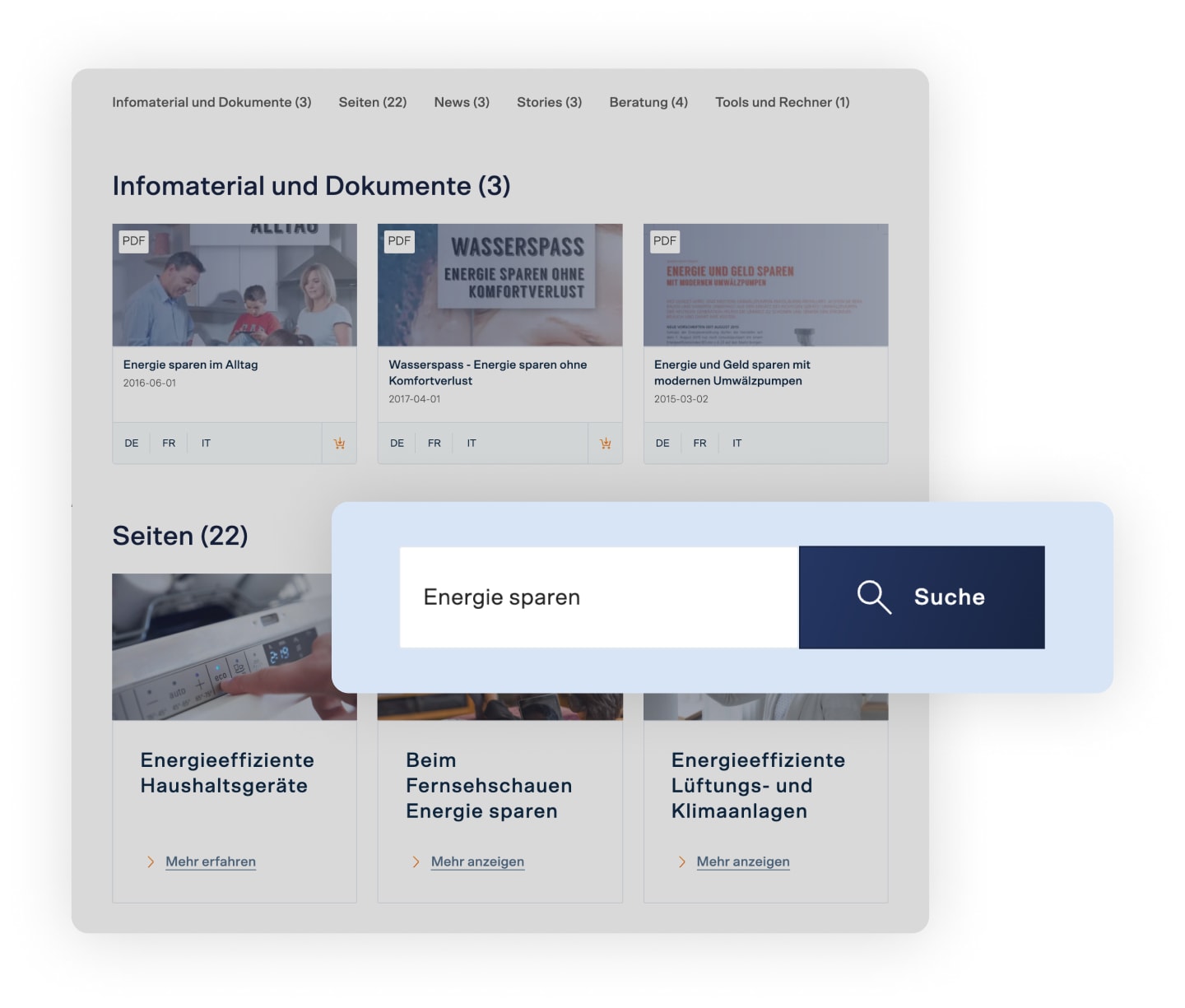The image size is (1185, 1008).
Task: Open Mehr erfahren for Energieeffiziente Haushaltsgeräte
Action: pos(211,862)
